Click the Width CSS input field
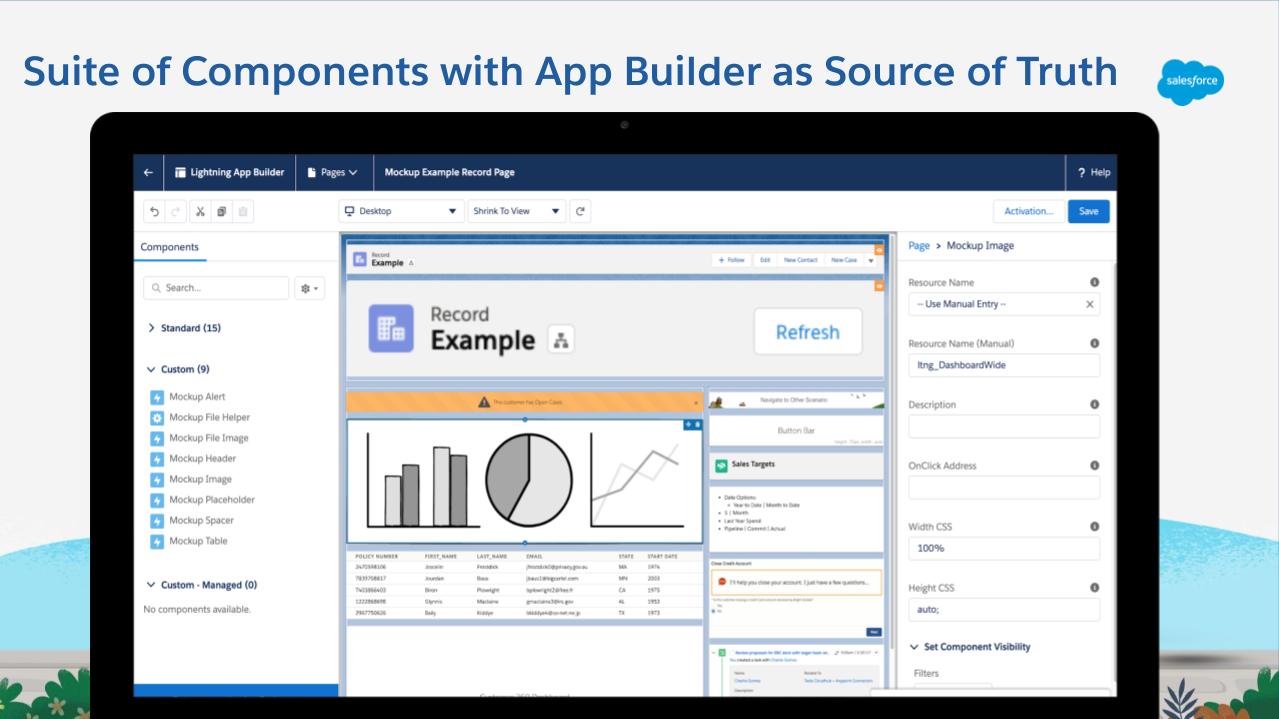 (1003, 548)
